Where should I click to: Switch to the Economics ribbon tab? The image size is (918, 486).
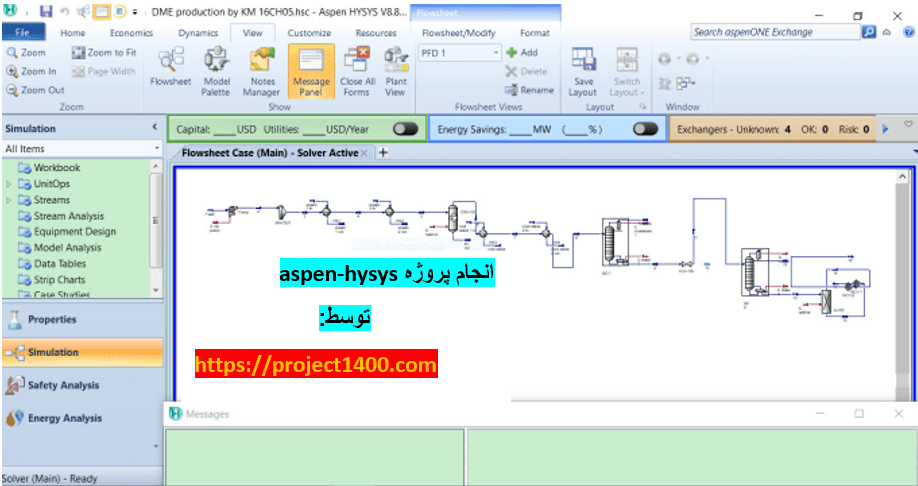(131, 33)
